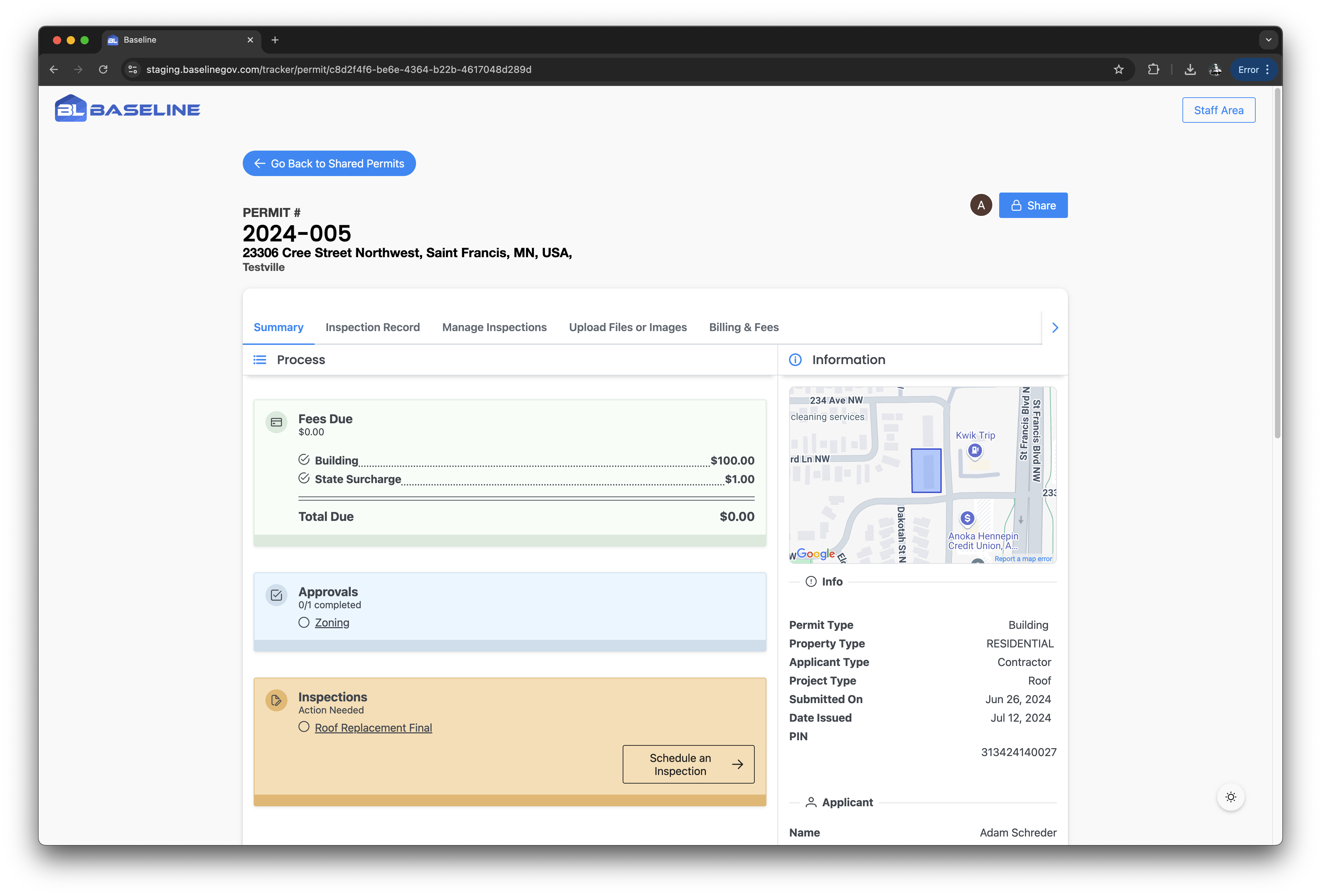Open Chrome Error profile menu
Image resolution: width=1321 pixels, height=896 pixels.
[1253, 69]
